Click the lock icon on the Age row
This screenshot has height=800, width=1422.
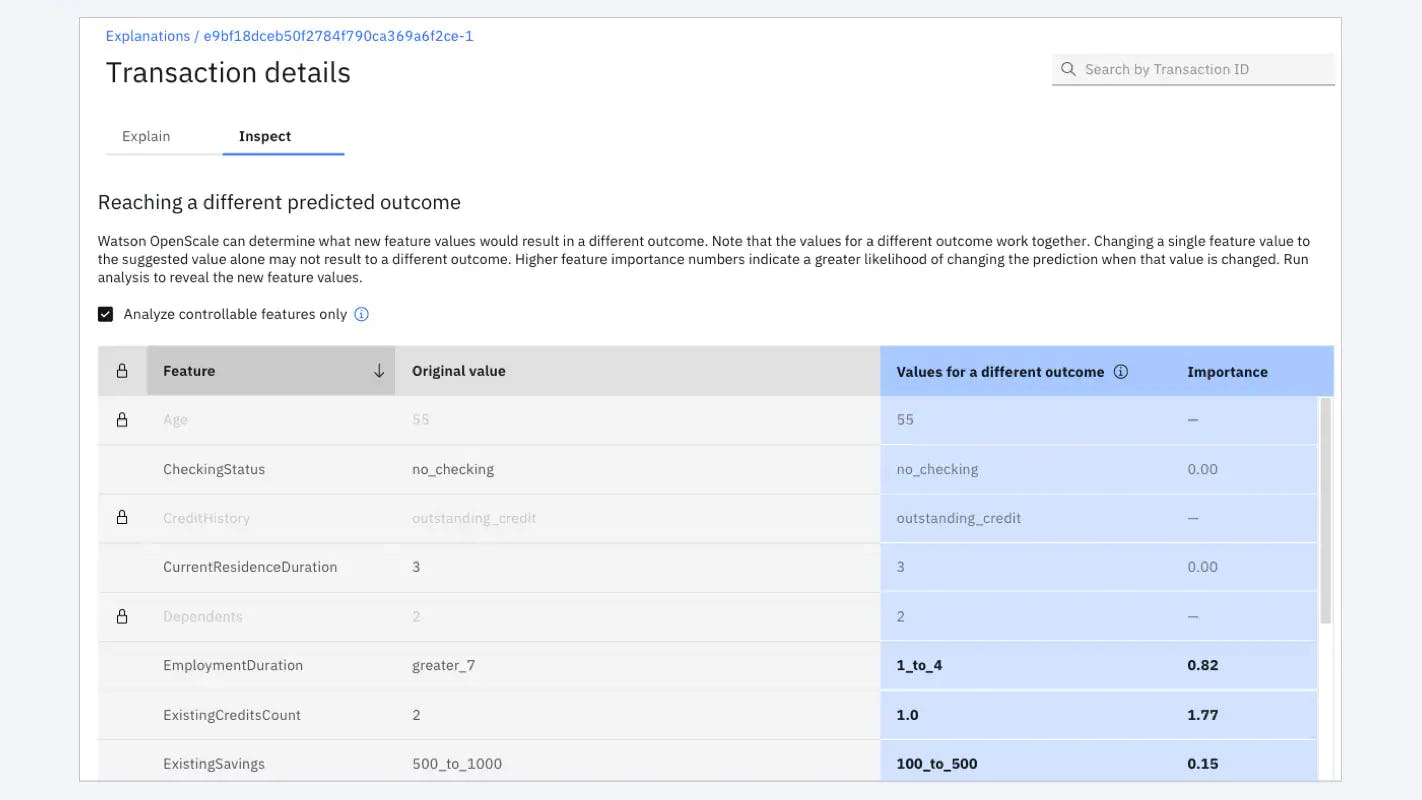[x=122, y=419]
